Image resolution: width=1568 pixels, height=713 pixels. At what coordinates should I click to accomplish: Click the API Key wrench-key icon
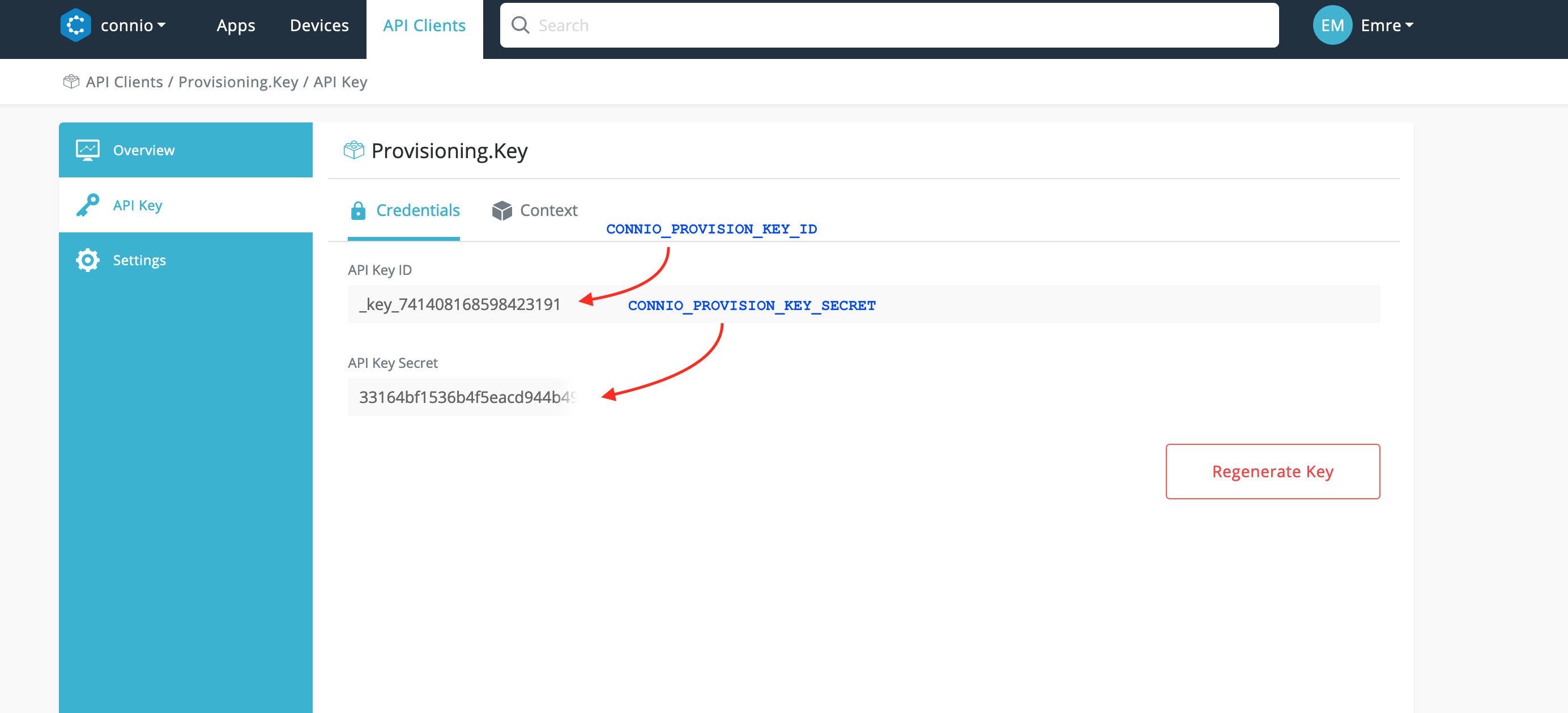pyautogui.click(x=88, y=205)
